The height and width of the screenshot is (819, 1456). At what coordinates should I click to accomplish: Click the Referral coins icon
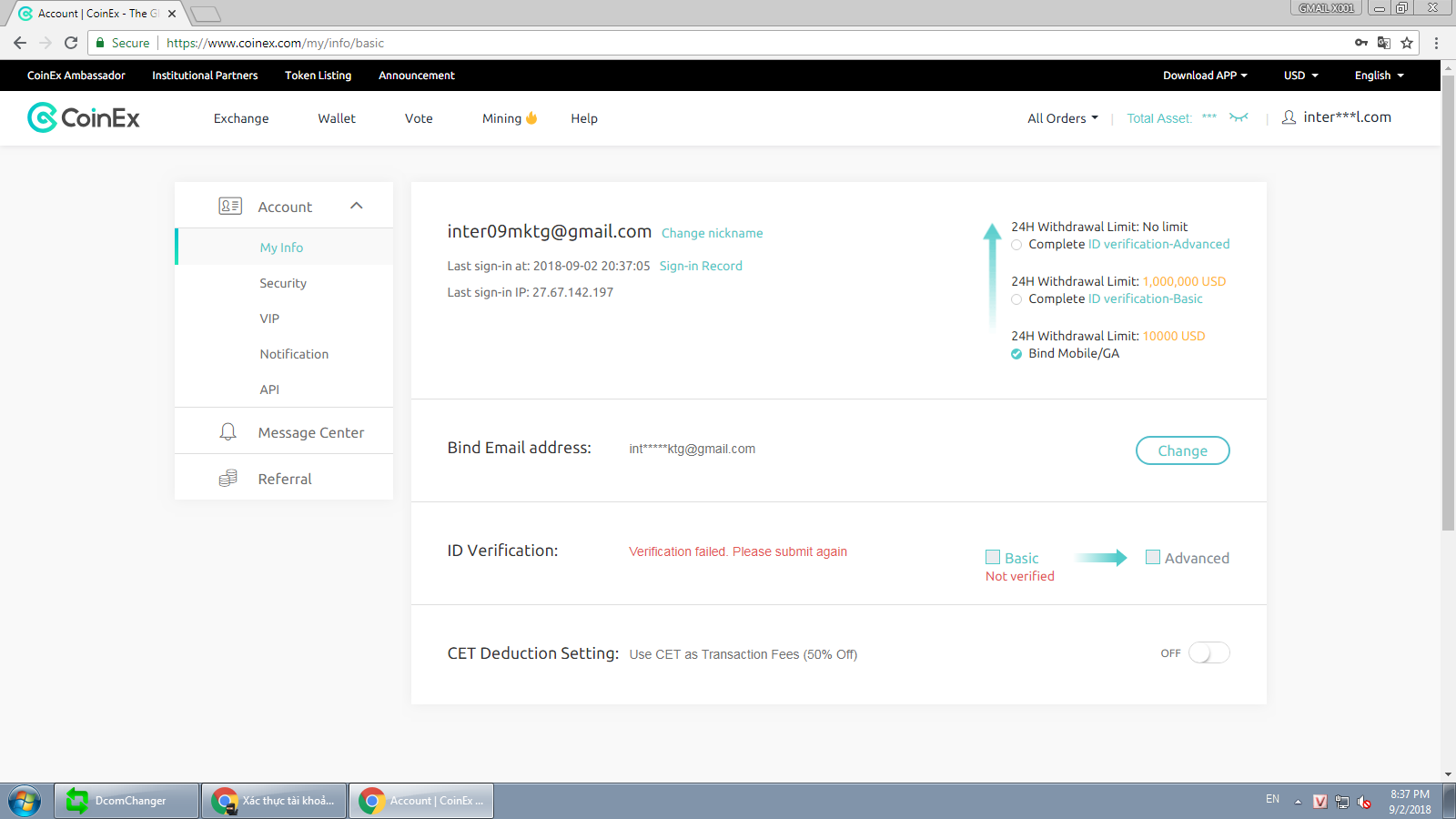pyautogui.click(x=228, y=479)
